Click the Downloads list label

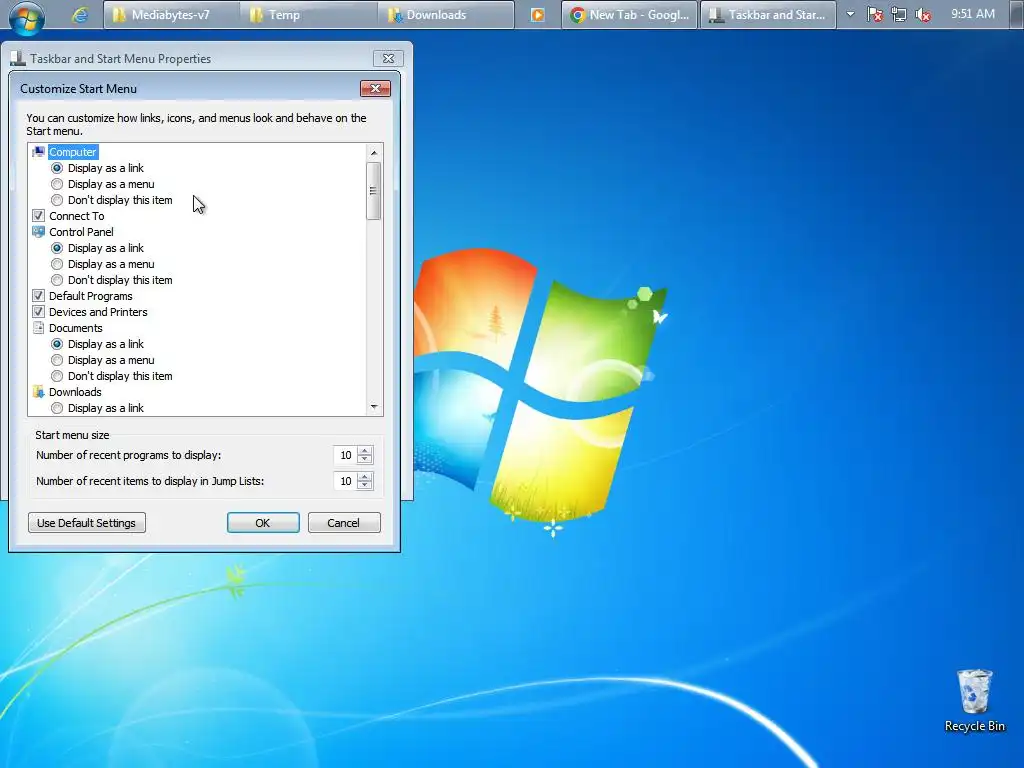(x=75, y=392)
